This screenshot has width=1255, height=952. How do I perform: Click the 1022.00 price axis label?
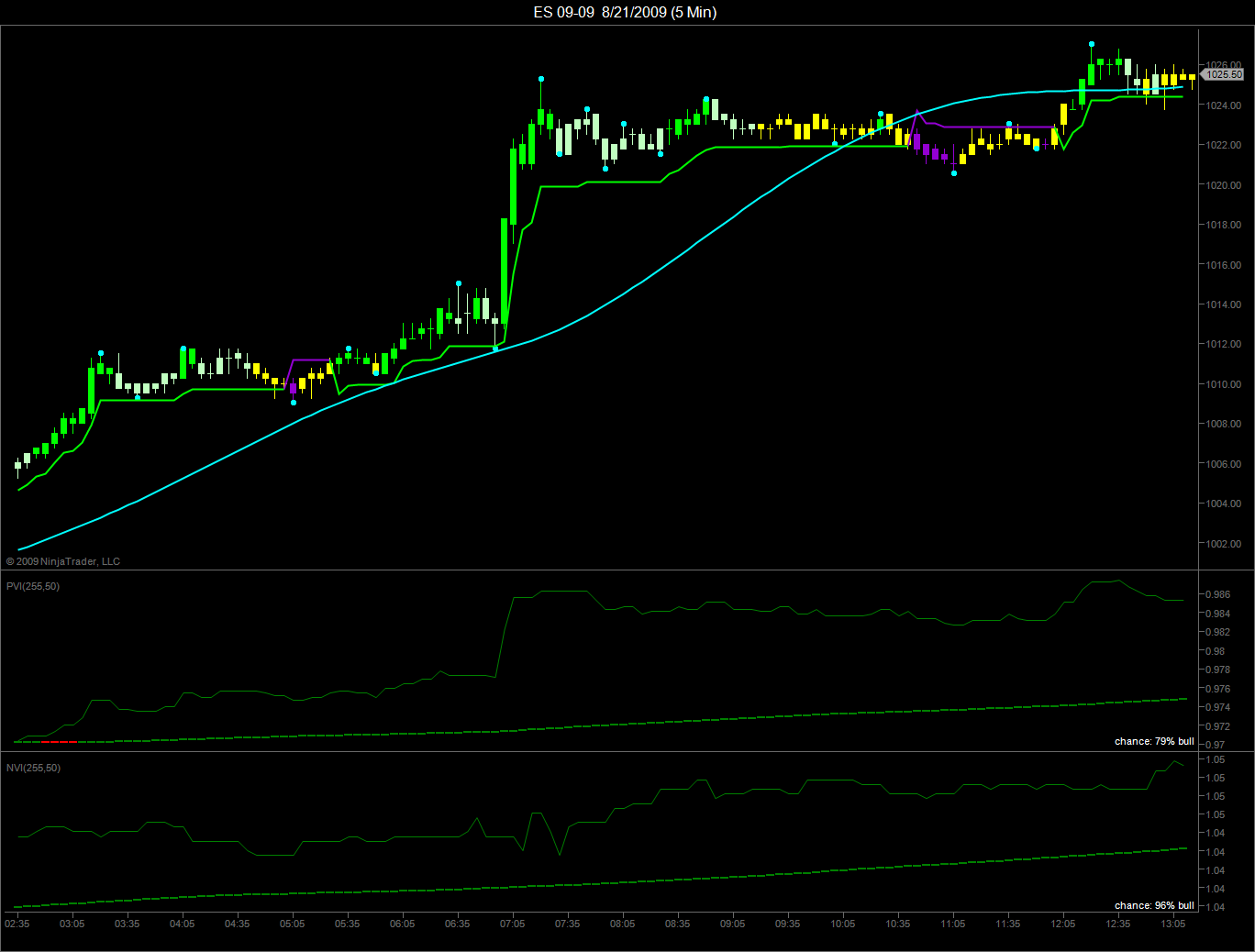tap(1224, 145)
